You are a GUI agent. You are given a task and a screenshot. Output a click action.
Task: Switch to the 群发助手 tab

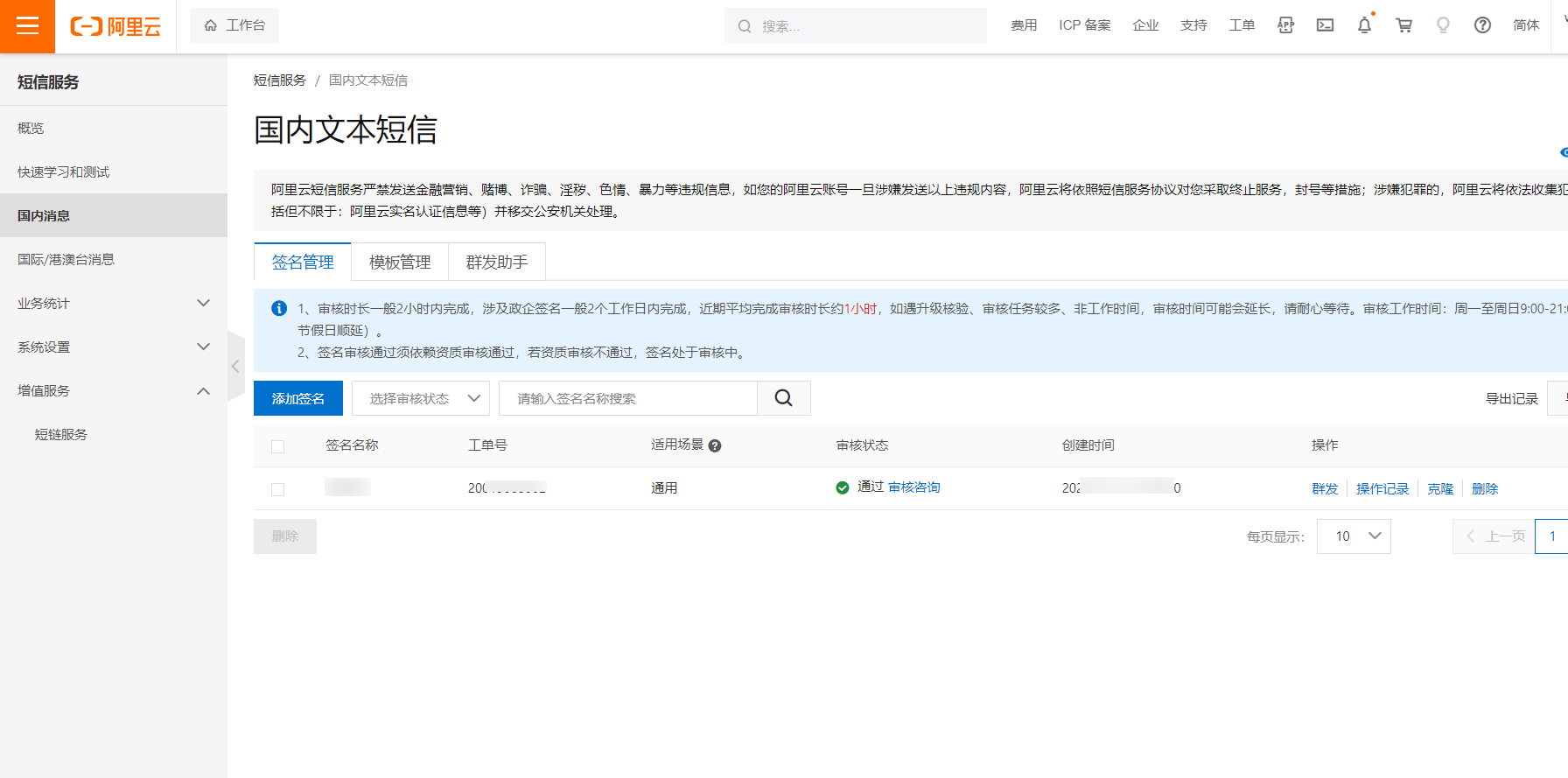[x=496, y=262]
